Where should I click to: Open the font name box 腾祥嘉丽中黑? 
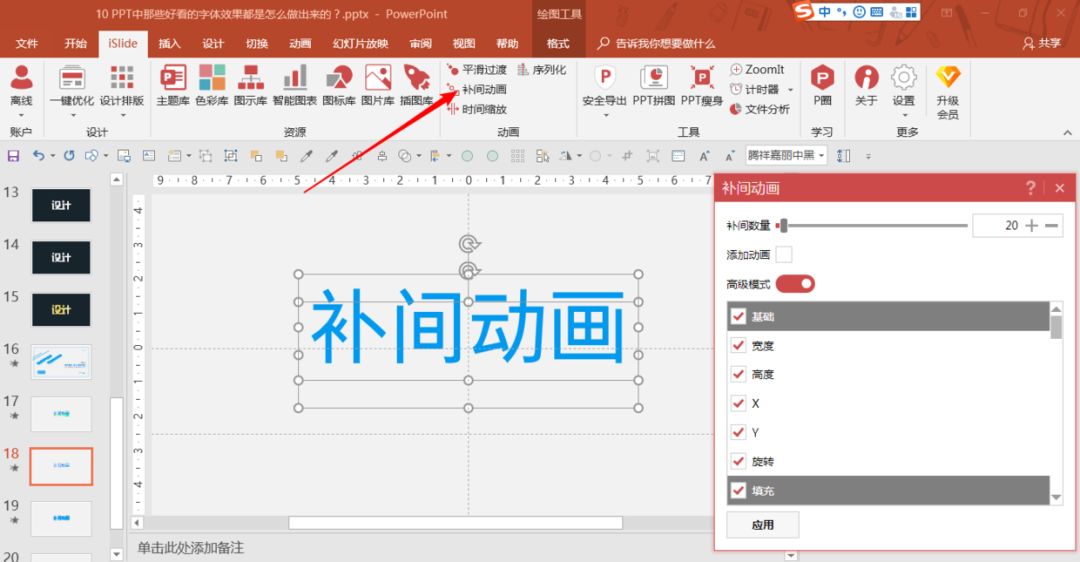coord(785,156)
